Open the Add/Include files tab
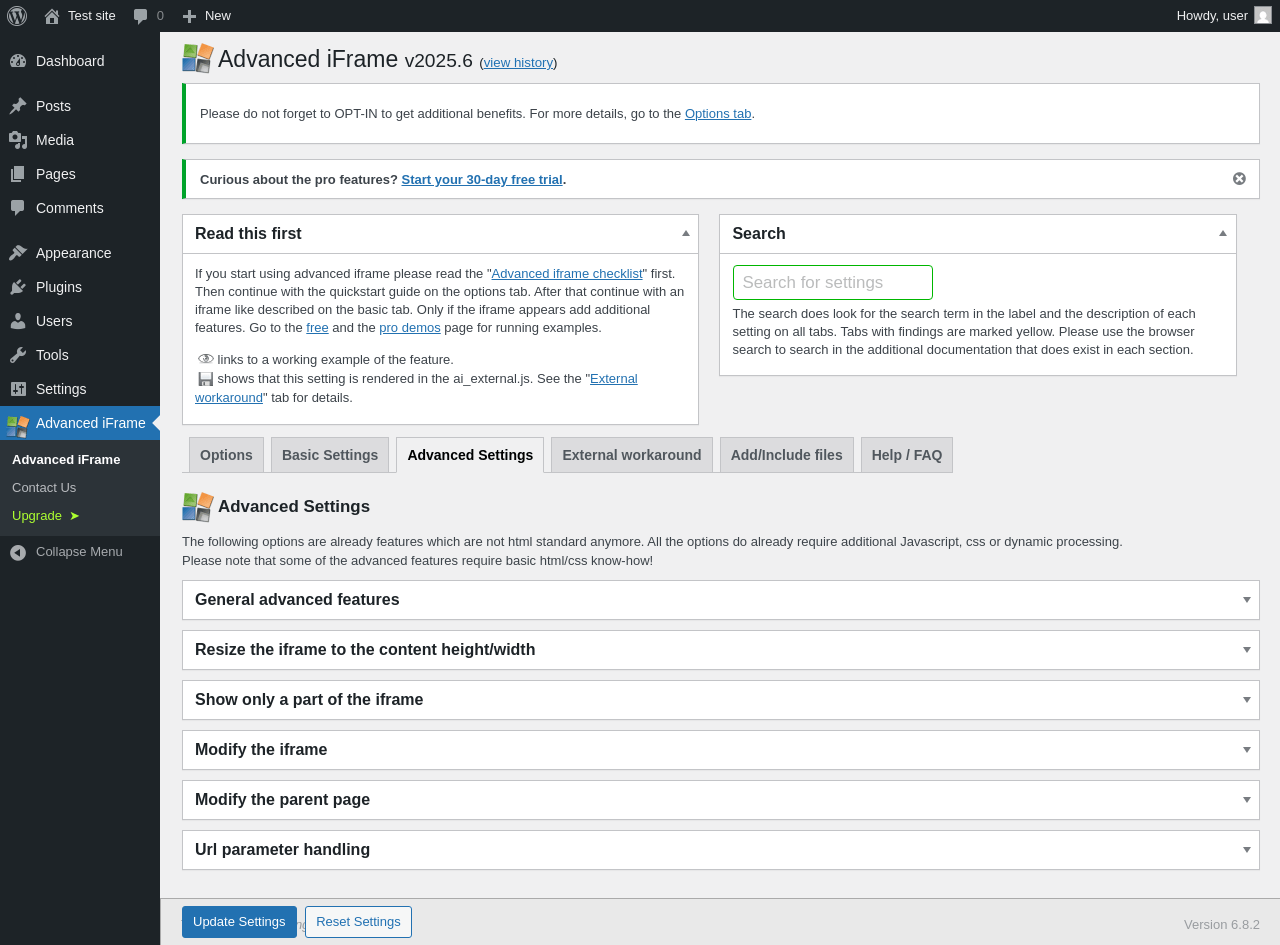The image size is (1280, 945). point(787,455)
